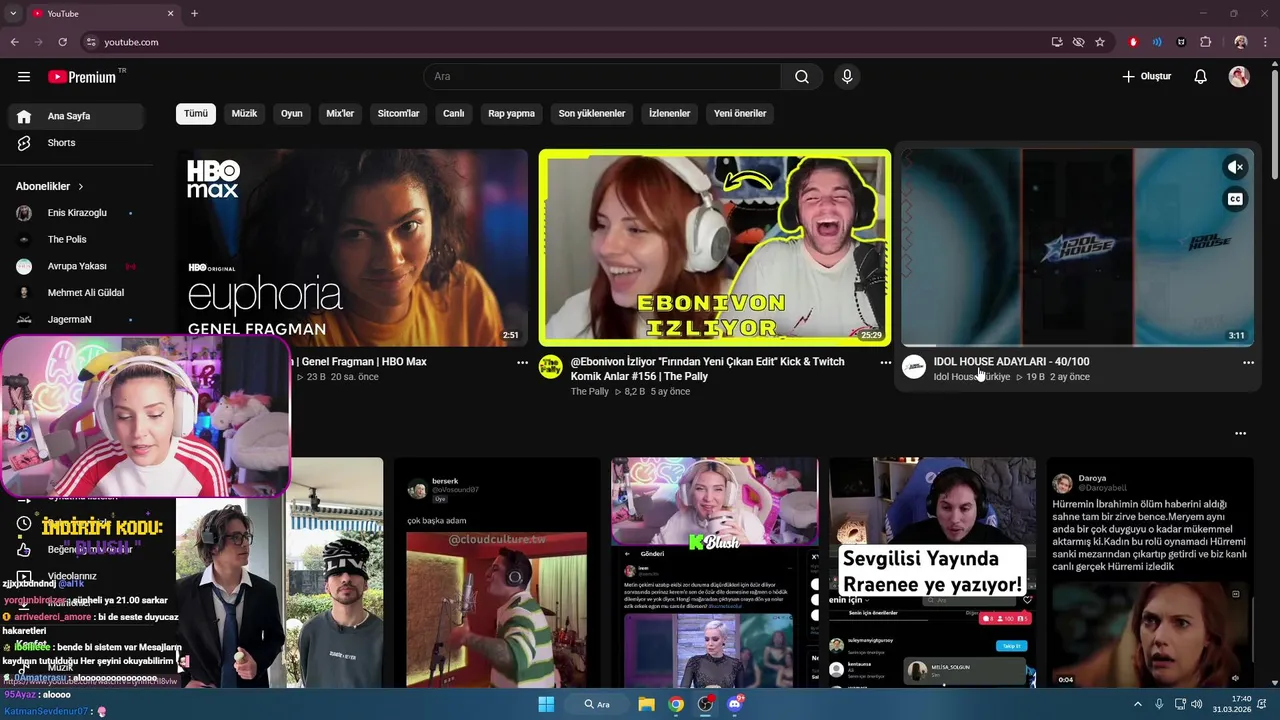The image size is (1280, 720).
Task: Open the Blush Gönderi short
Action: point(714,572)
